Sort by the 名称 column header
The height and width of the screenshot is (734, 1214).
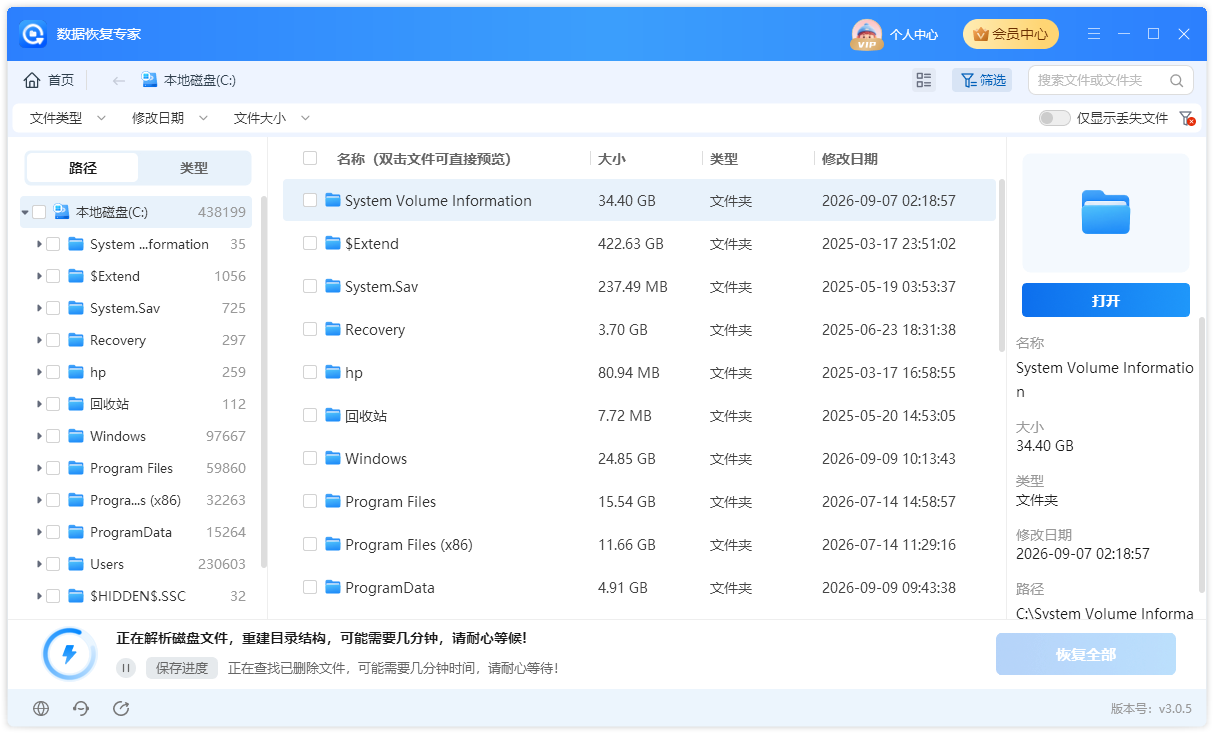point(424,158)
